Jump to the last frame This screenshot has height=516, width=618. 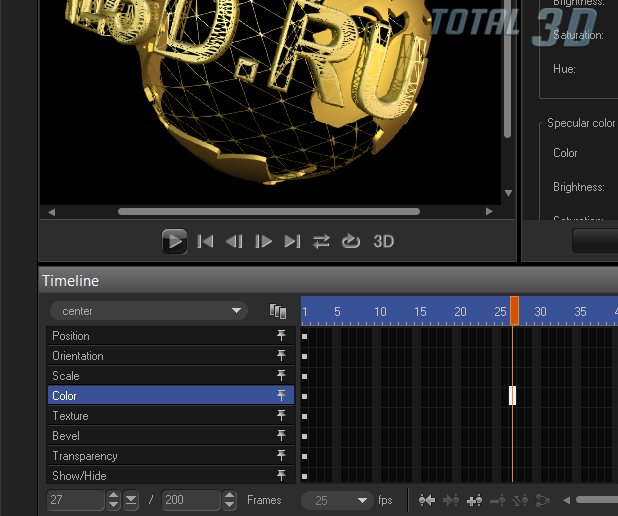click(x=292, y=241)
